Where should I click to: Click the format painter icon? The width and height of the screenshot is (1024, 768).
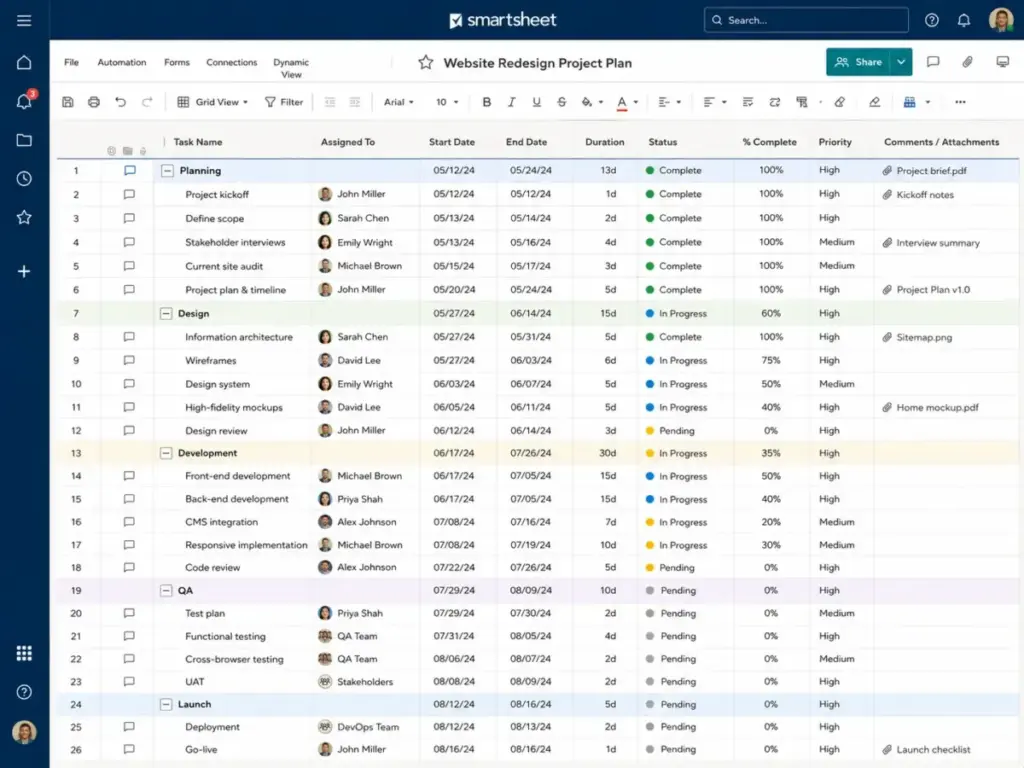tap(802, 102)
